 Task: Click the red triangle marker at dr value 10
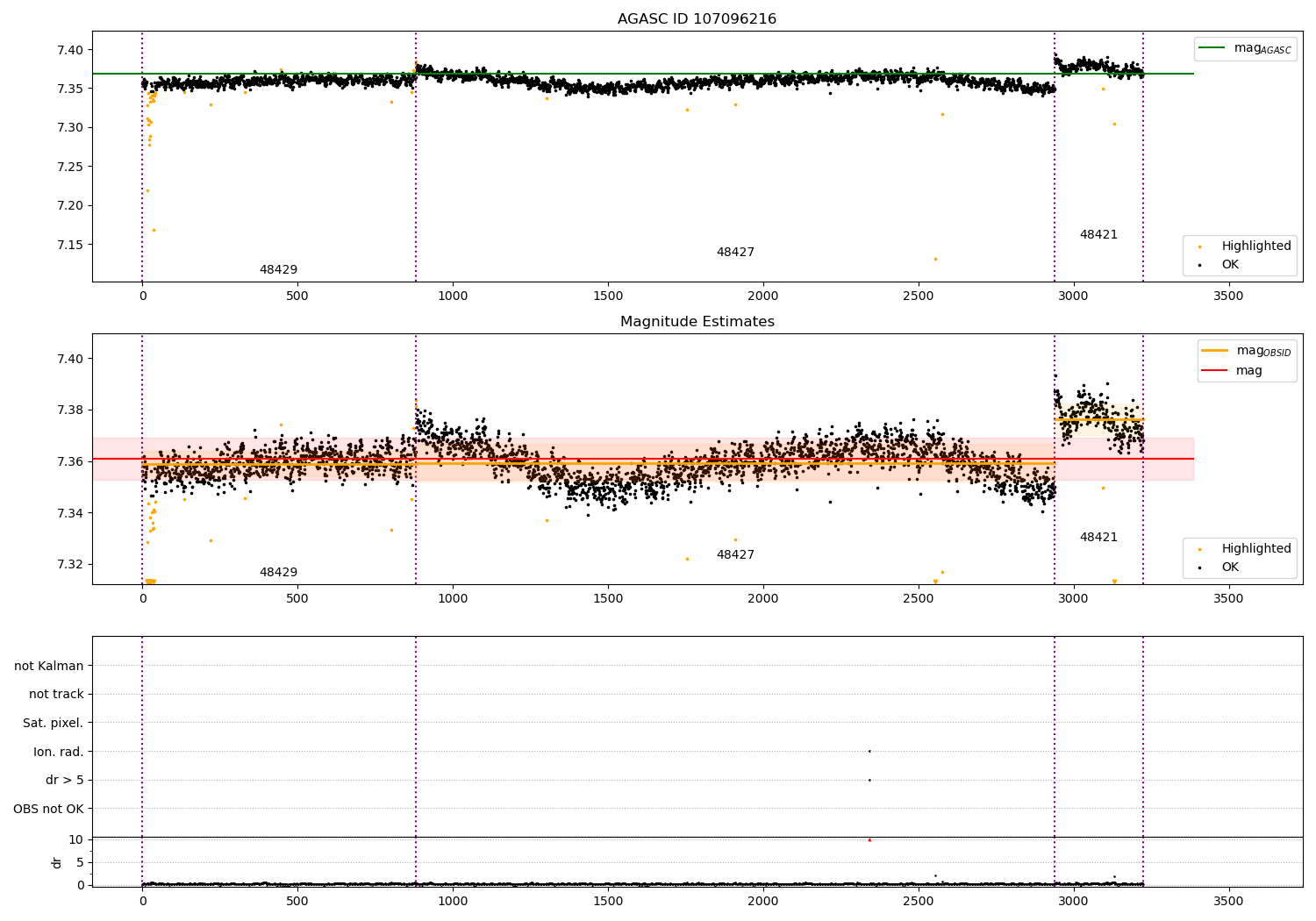pyautogui.click(x=869, y=840)
